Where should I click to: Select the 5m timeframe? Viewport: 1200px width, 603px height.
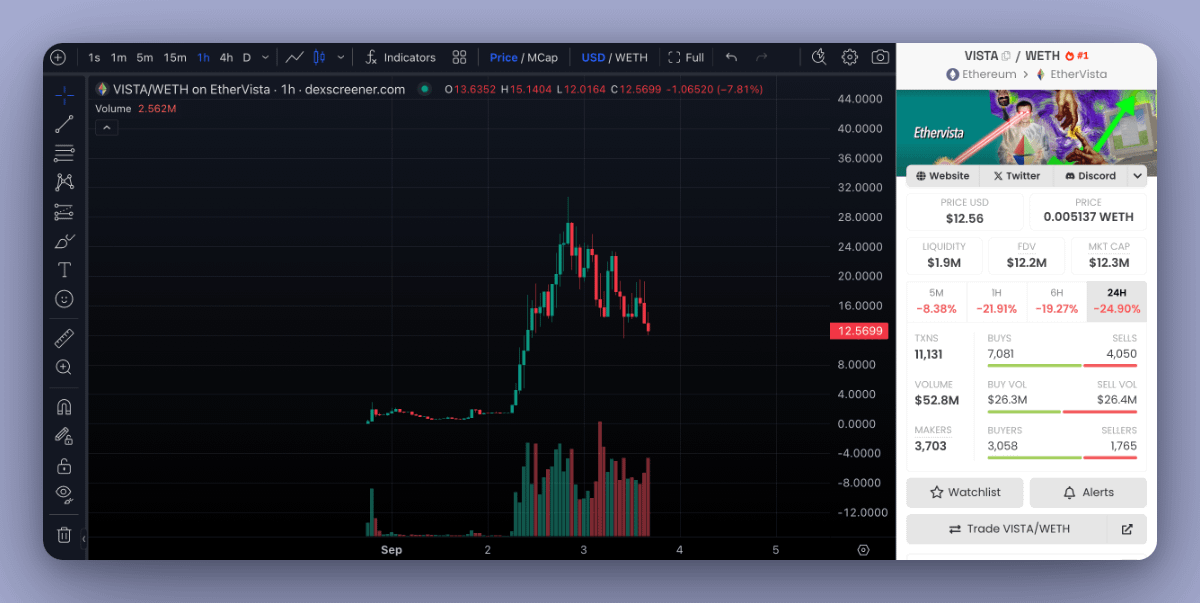(145, 58)
